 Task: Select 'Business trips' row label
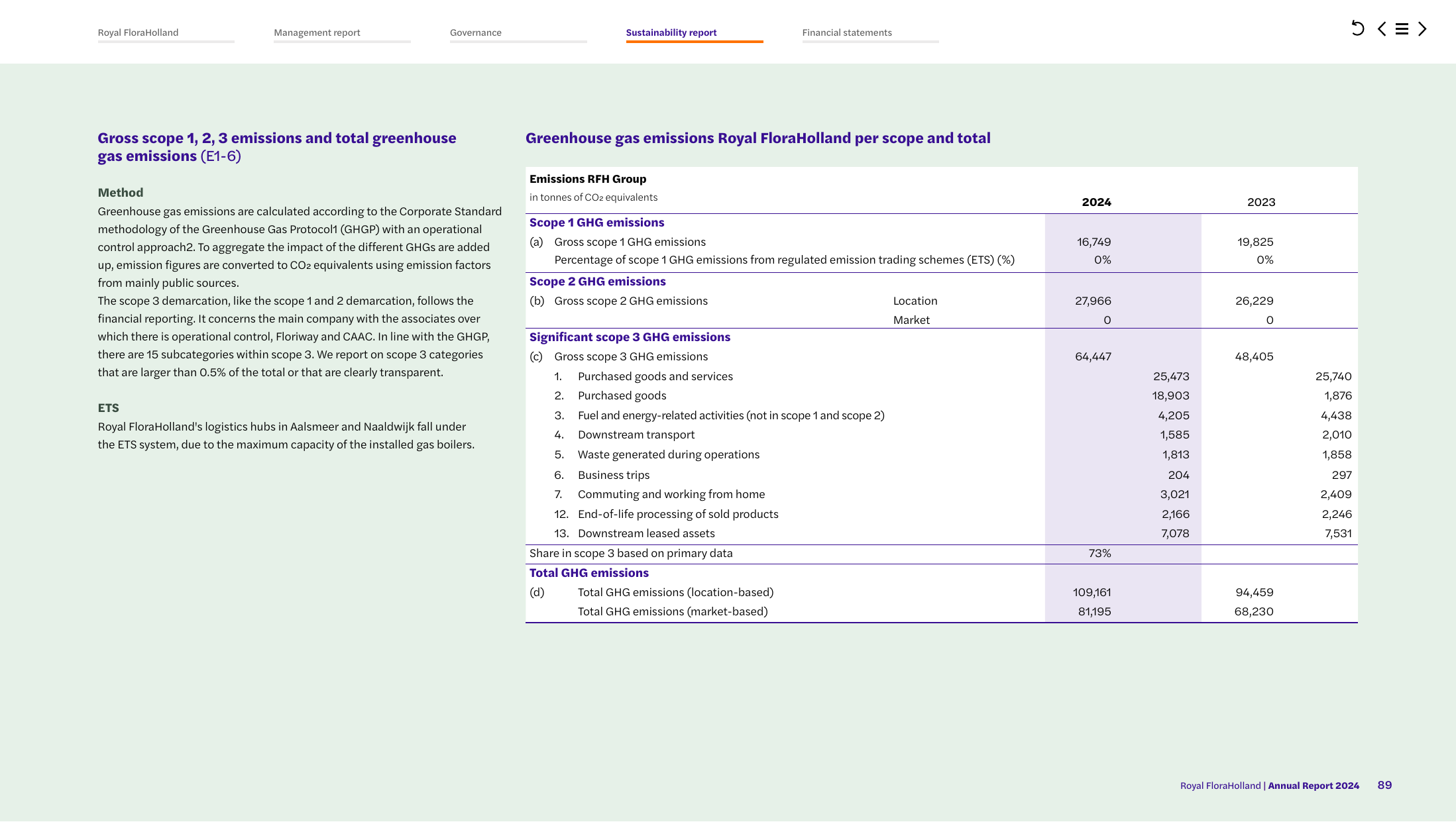pos(613,475)
